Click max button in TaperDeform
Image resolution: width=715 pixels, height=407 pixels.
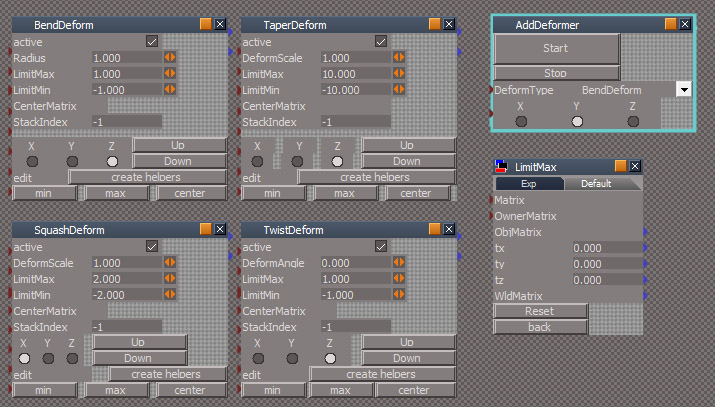[345, 193]
